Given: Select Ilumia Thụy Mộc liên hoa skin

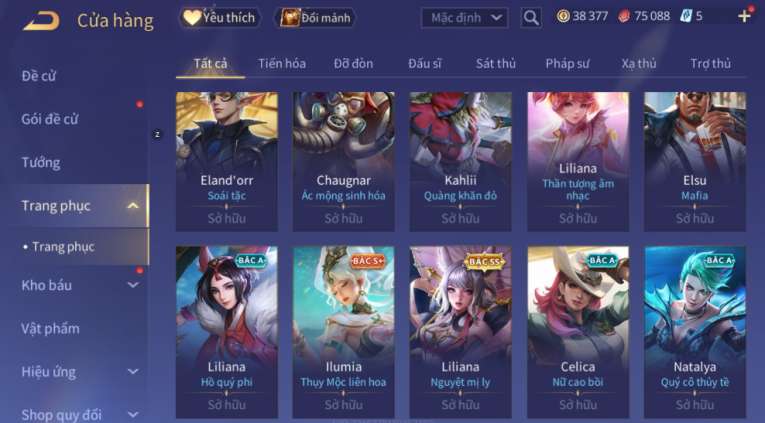Looking at the screenshot, I should [343, 332].
